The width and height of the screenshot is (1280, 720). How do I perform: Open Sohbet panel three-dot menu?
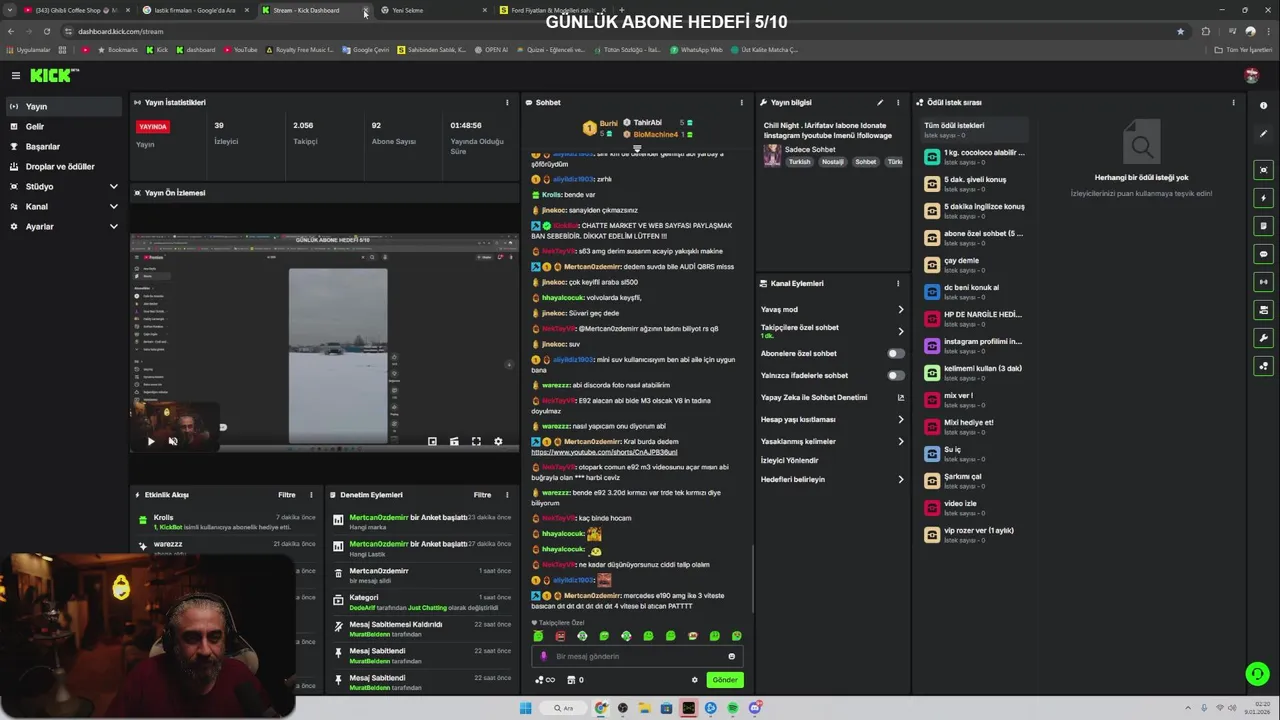741,102
